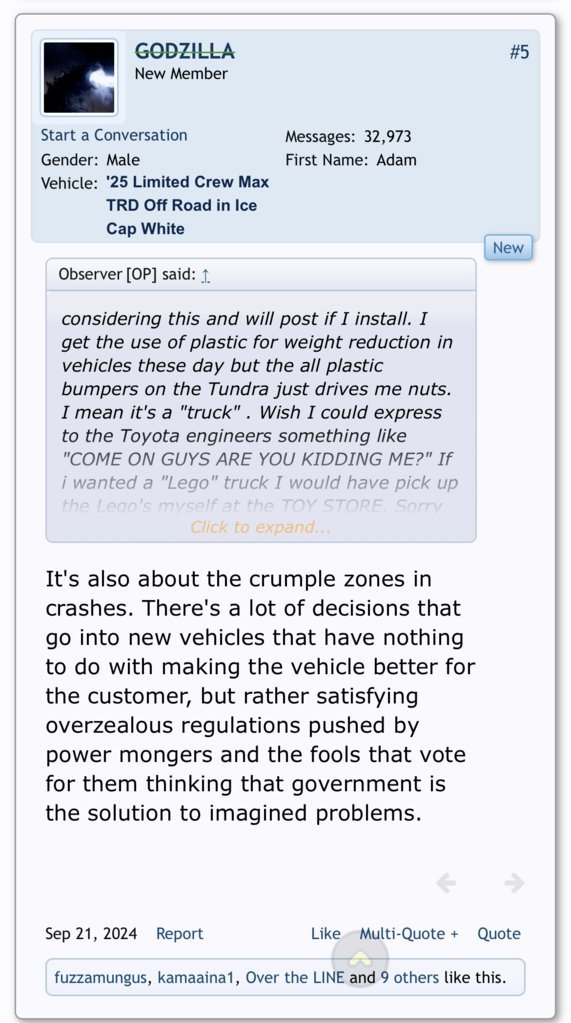
Task: Click to expand the quoted message
Action: (x=260, y=527)
